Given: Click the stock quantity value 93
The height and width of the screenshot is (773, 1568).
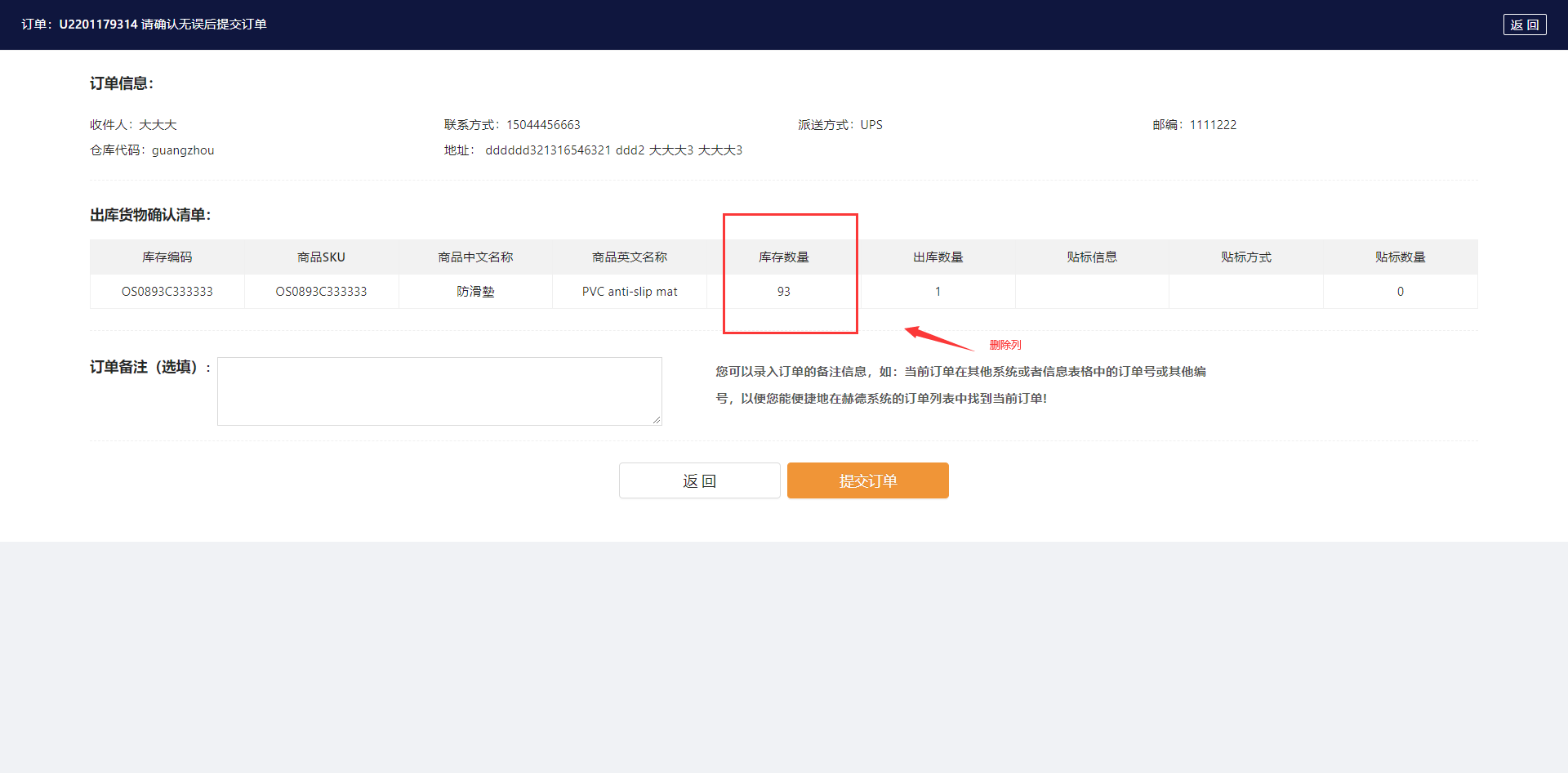Looking at the screenshot, I should [783, 292].
